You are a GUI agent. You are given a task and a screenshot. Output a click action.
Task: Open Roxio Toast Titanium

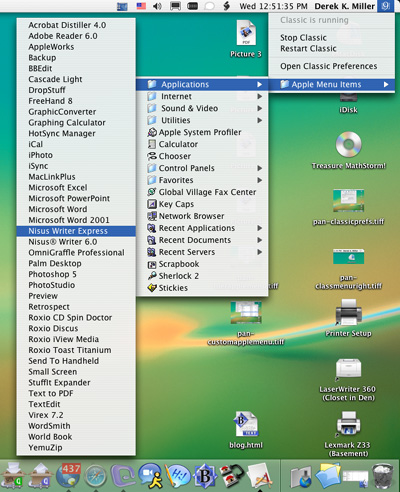pyautogui.click(x=76, y=350)
